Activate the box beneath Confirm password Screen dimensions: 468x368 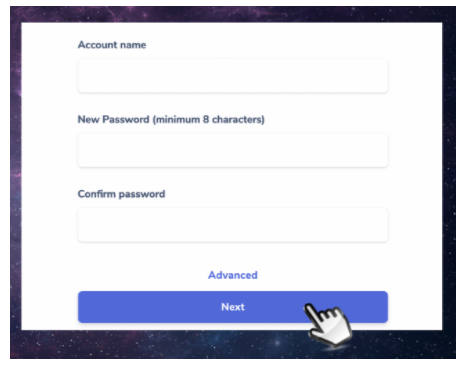pos(233,225)
